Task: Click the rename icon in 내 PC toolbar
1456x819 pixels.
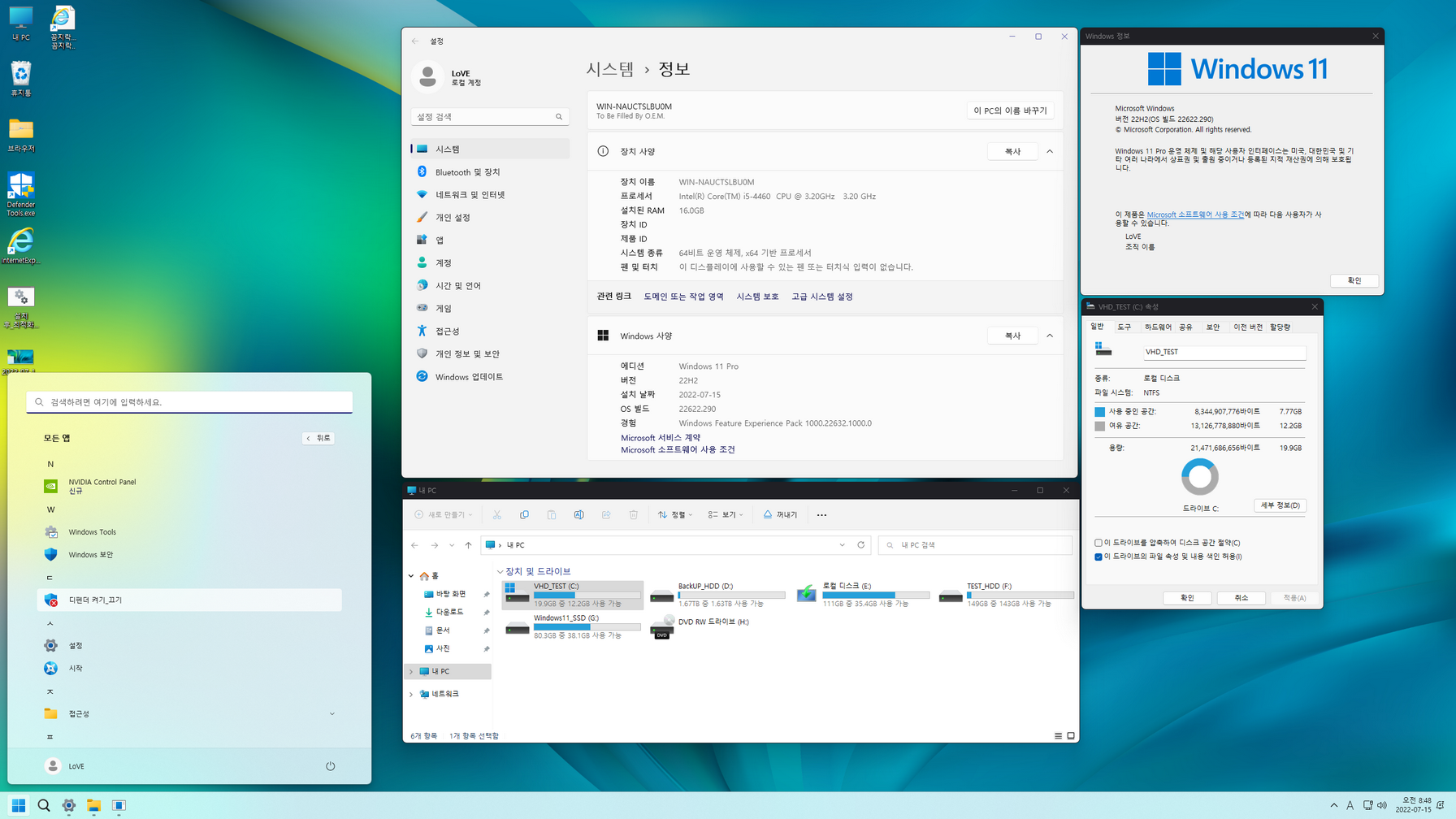Action: pyautogui.click(x=578, y=514)
